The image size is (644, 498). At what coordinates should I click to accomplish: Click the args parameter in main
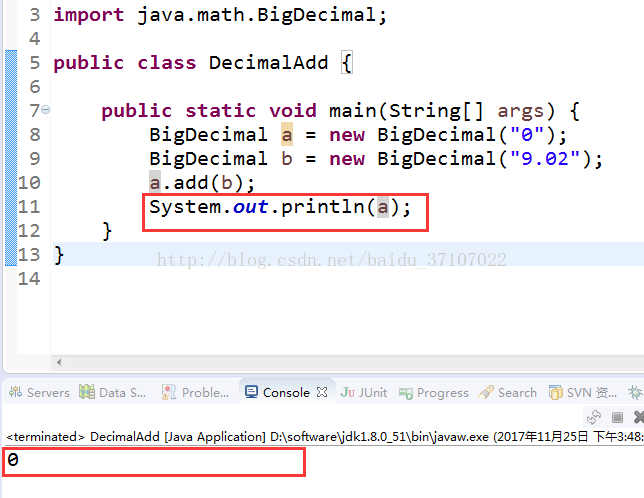pyautogui.click(x=521, y=111)
